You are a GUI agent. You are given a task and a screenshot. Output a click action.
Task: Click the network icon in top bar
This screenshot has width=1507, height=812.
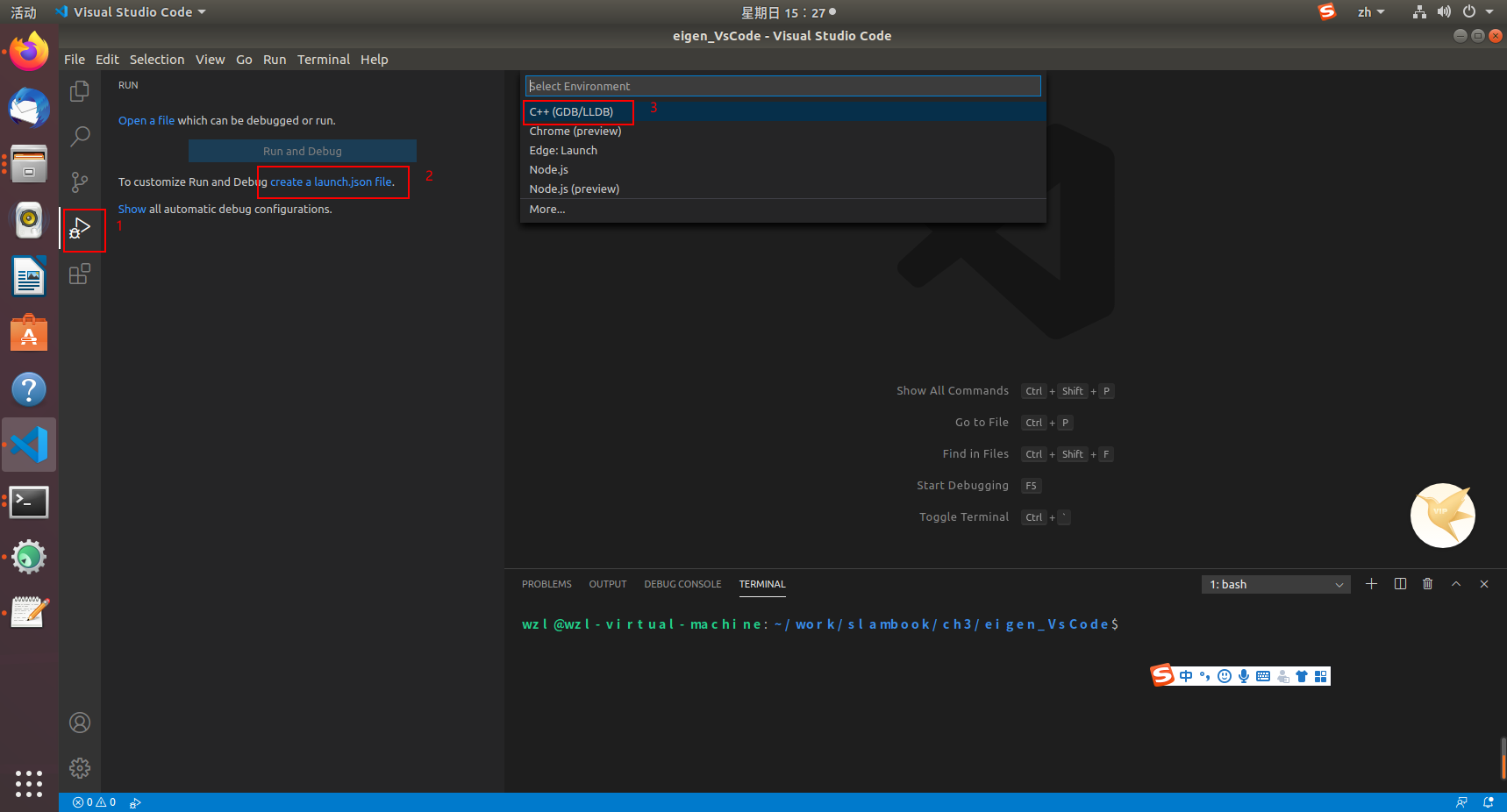1419,12
